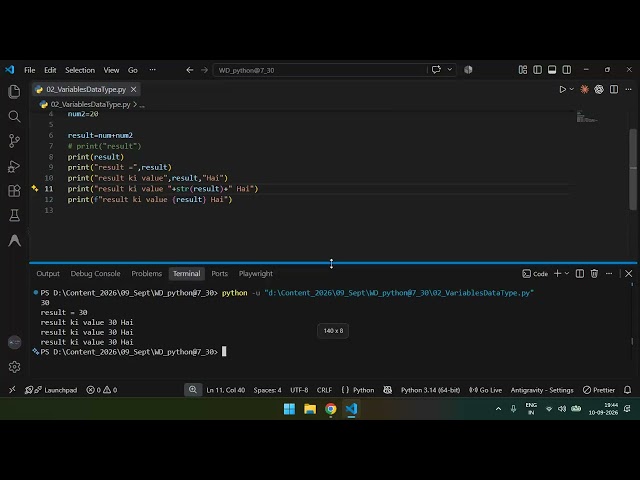
Task: Open editor More Actions ellipsis
Action: pyautogui.click(x=628, y=89)
